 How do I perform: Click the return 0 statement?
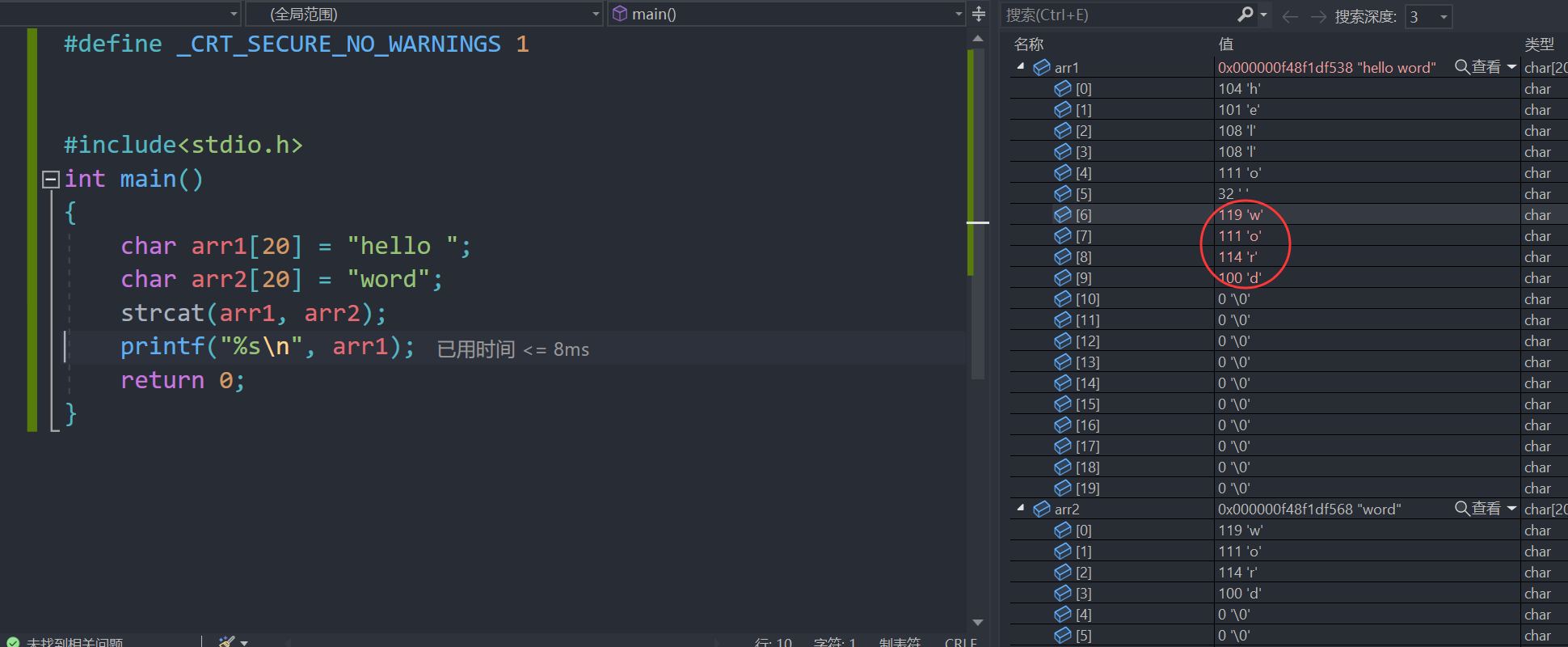pyautogui.click(x=183, y=380)
